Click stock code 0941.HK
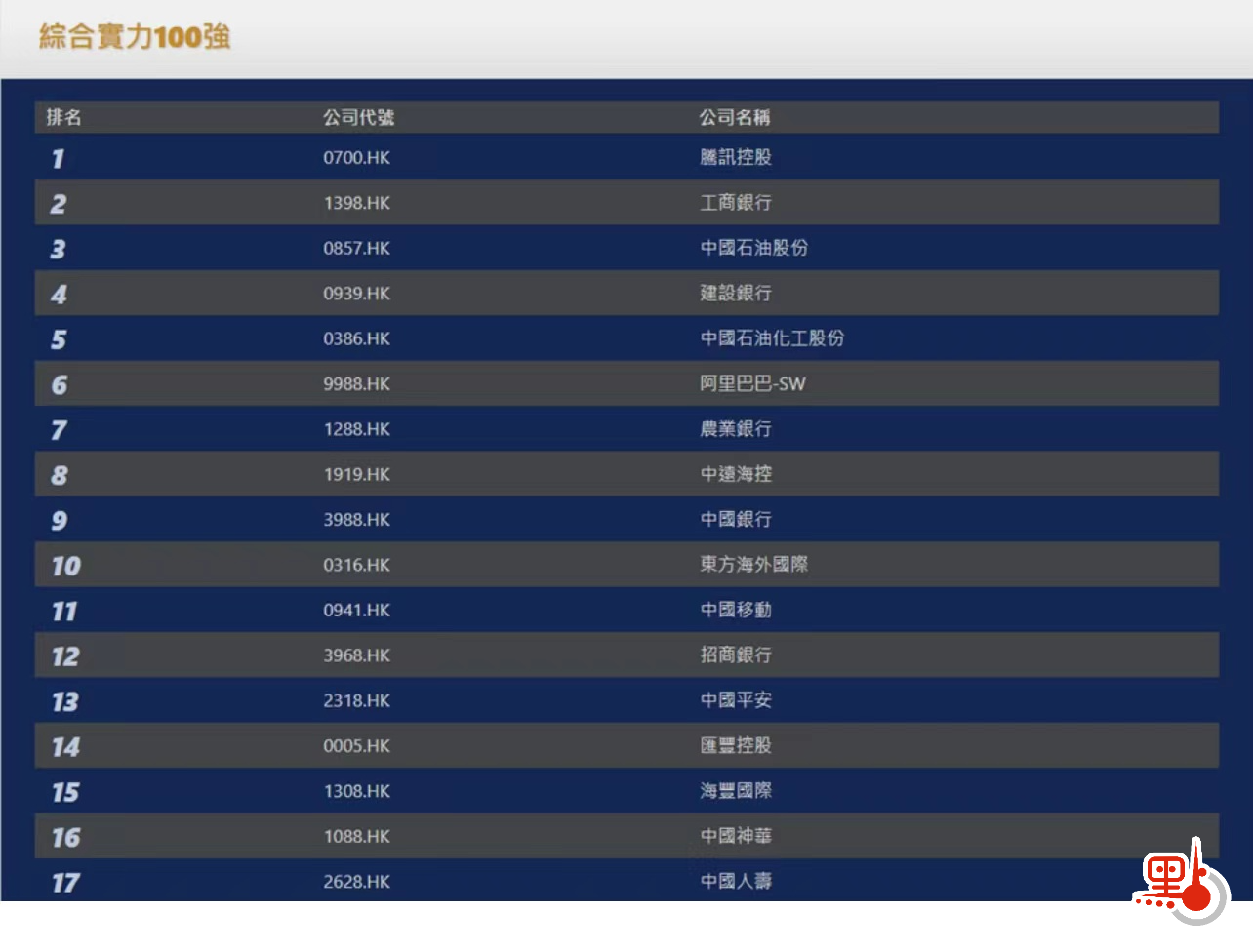Viewport: 1253px width, 952px height. (356, 610)
